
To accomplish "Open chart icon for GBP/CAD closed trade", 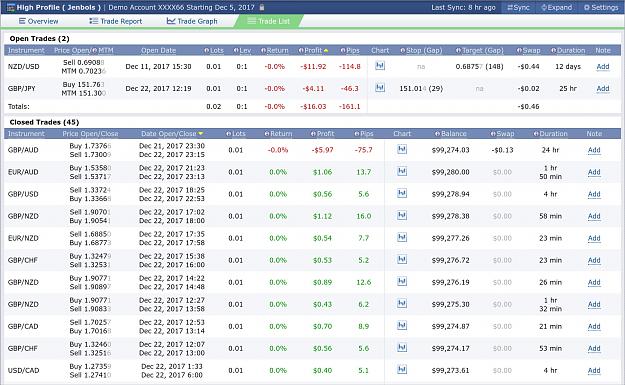I will pos(402,326).
